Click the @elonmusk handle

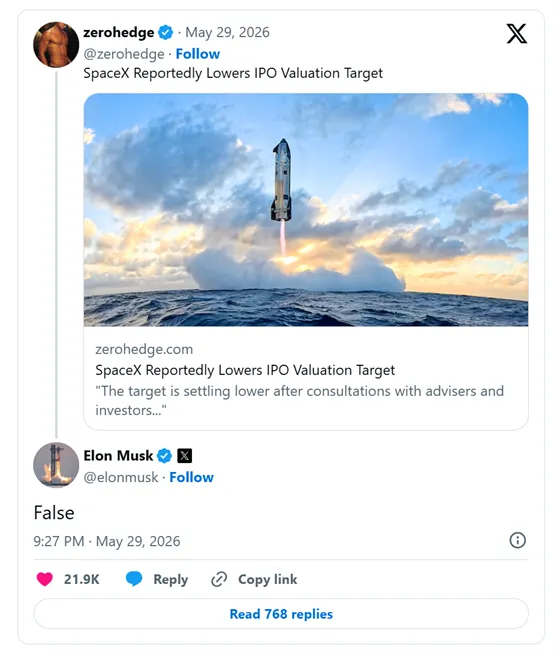point(121,477)
